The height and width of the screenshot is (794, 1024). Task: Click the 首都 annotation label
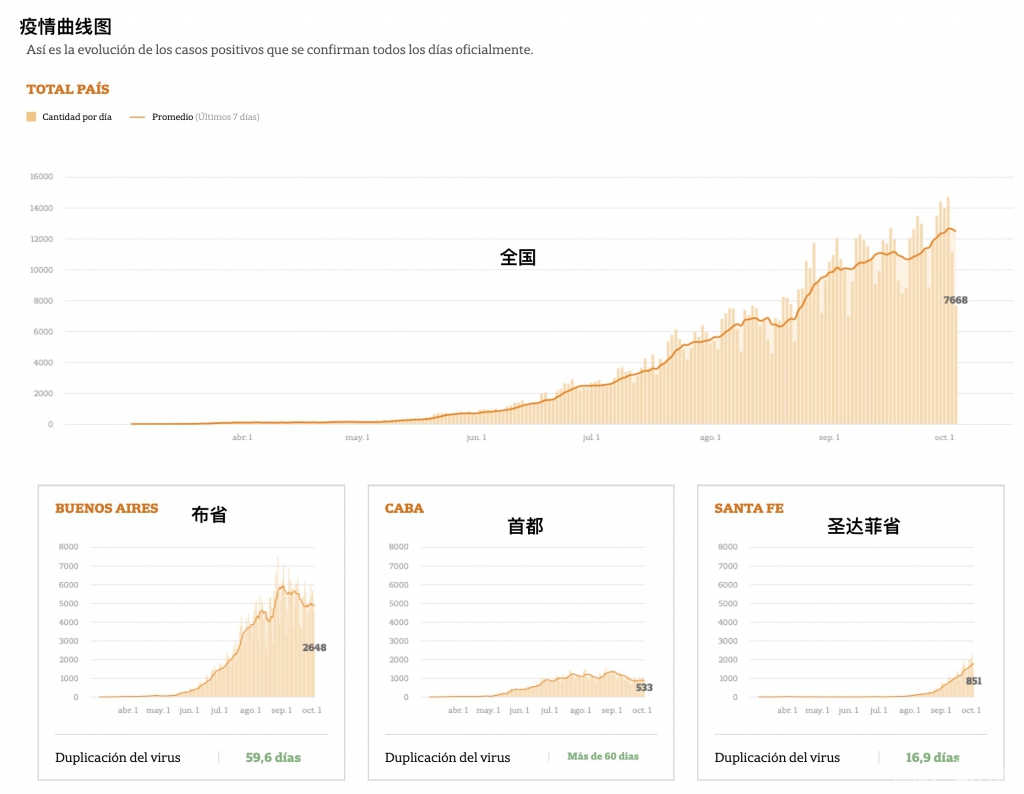[525, 526]
